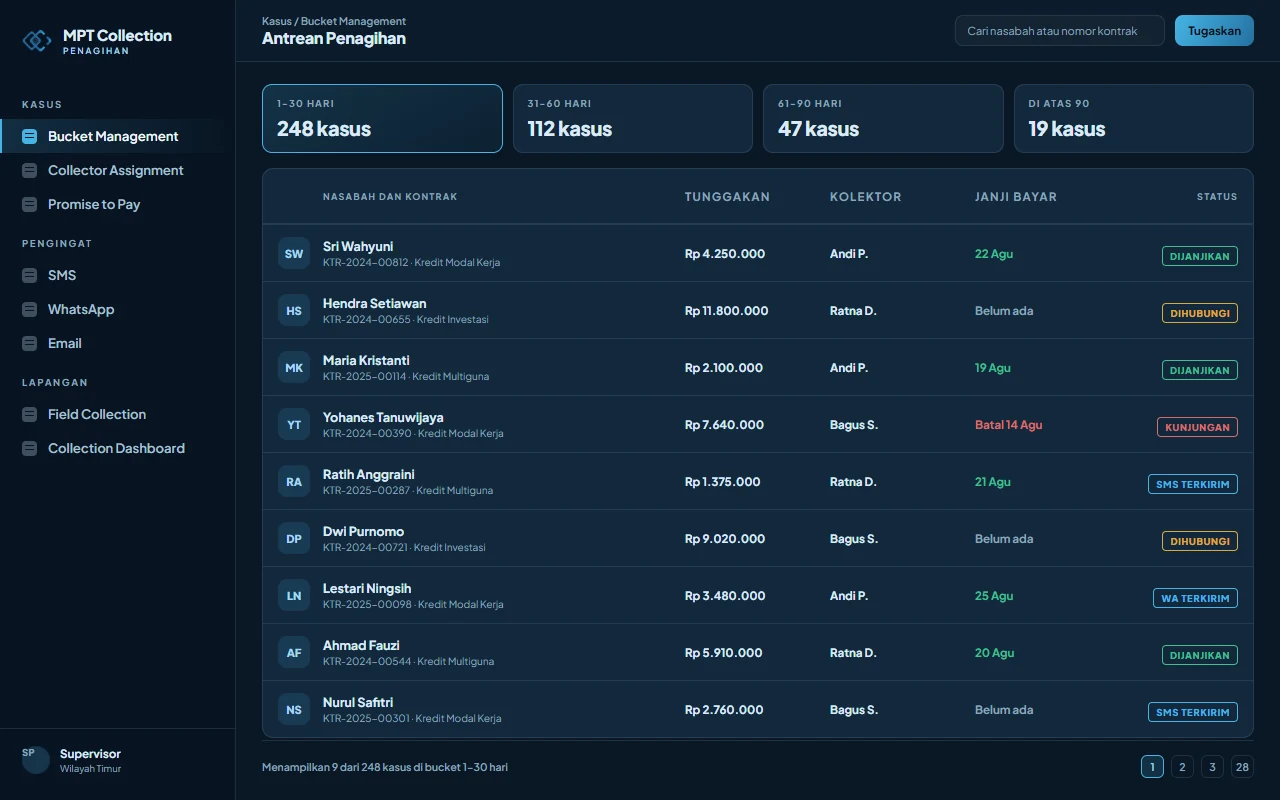This screenshot has height=800, width=1280.
Task: Open last page 28 in pagination
Action: tap(1242, 767)
